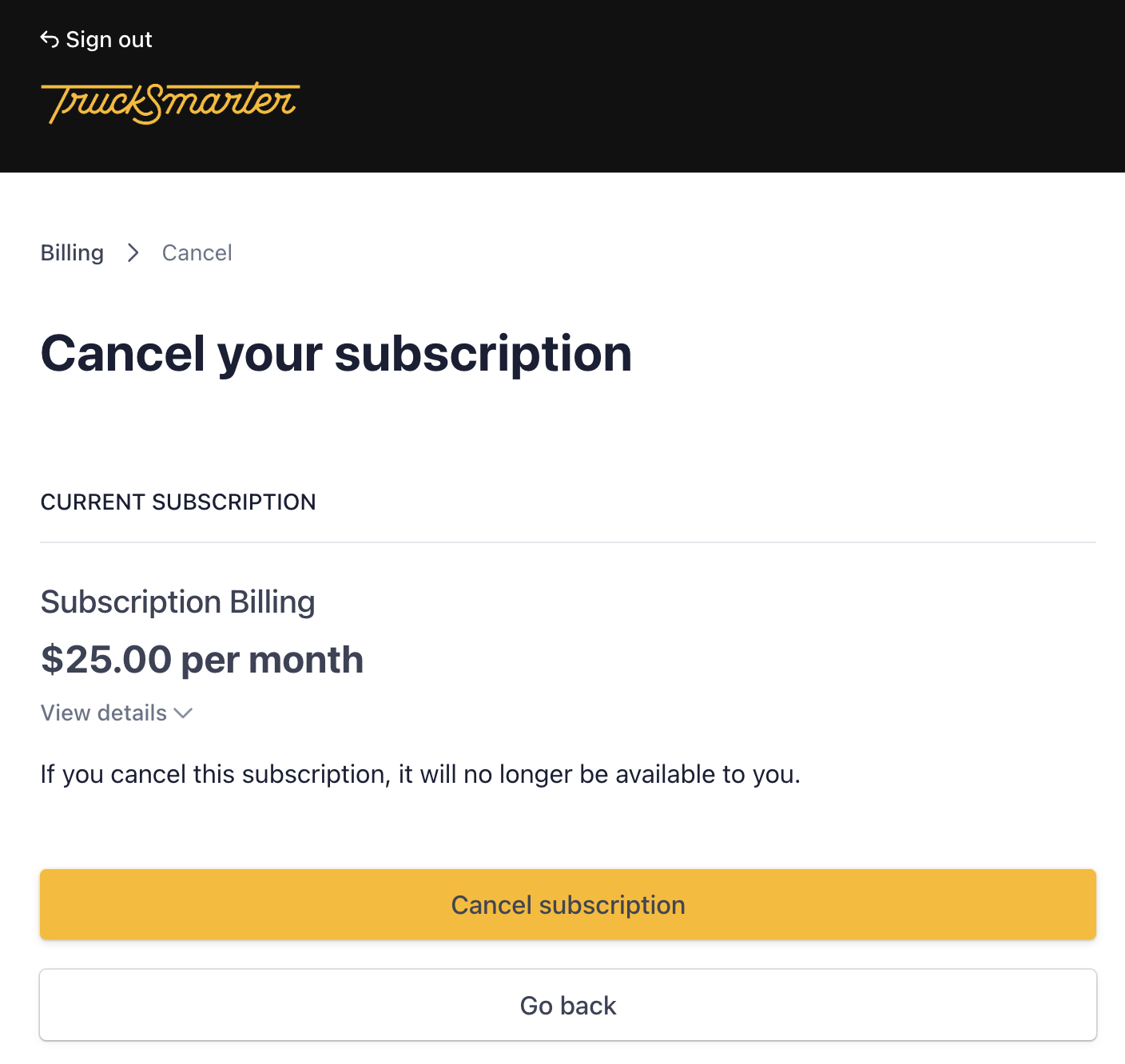The image size is (1125, 1064).
Task: Open the Billing breadcrumb page
Action: (72, 252)
